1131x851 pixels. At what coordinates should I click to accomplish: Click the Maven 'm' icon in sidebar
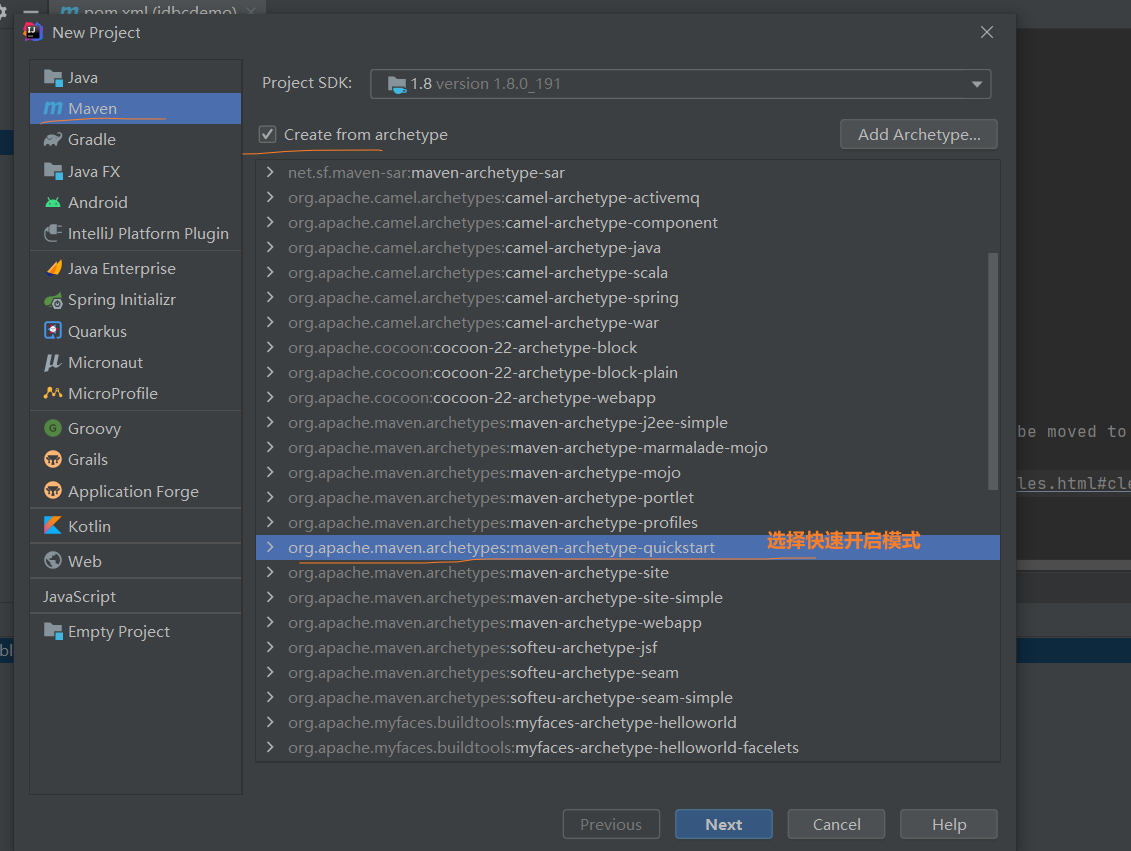tap(53, 108)
